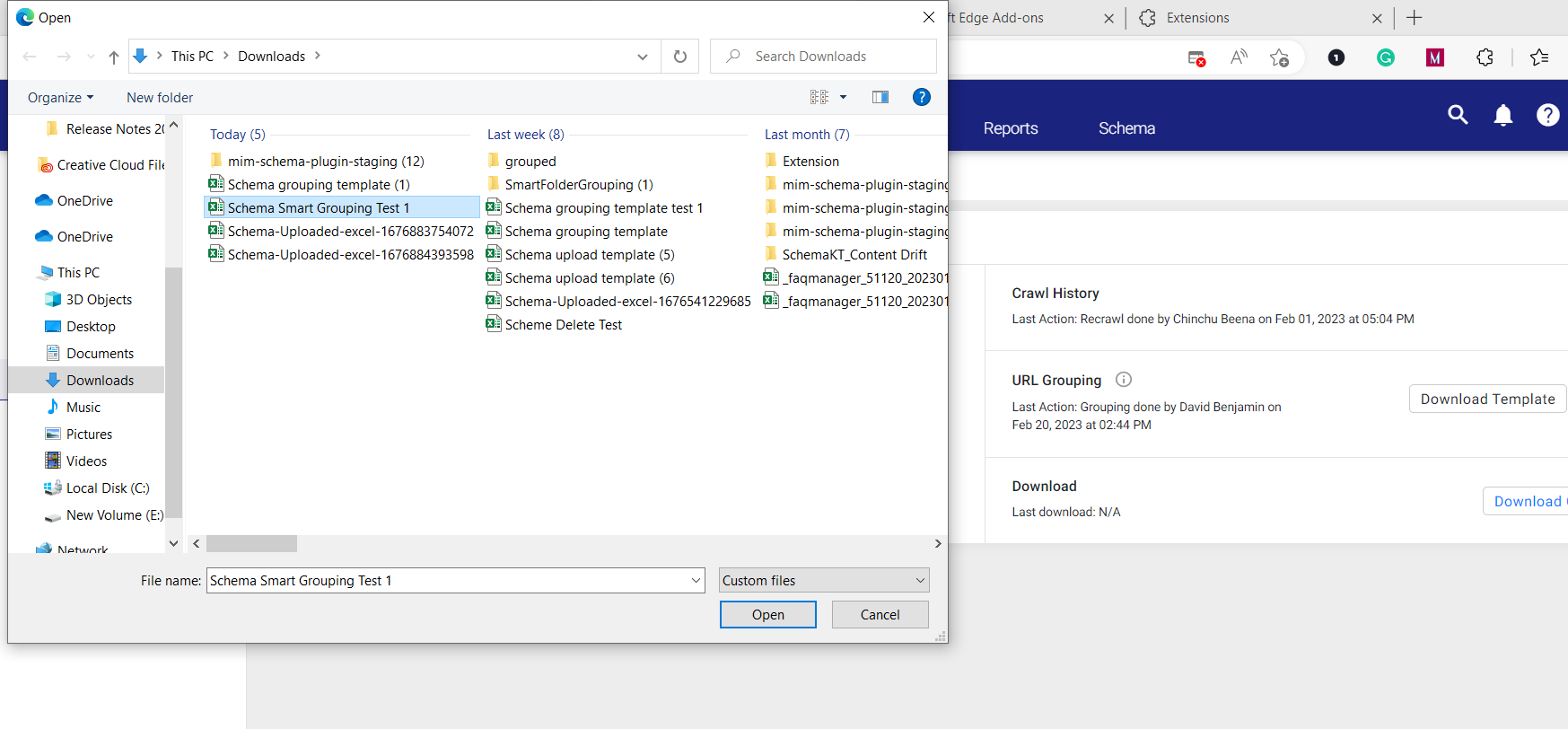
Task: Open Edge Favorites list icon
Action: (x=1539, y=57)
